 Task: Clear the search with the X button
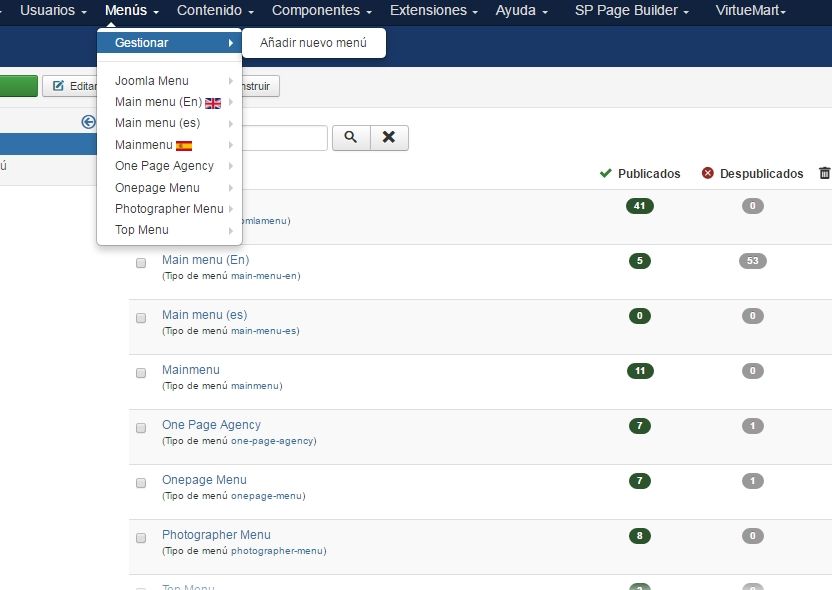(x=389, y=137)
